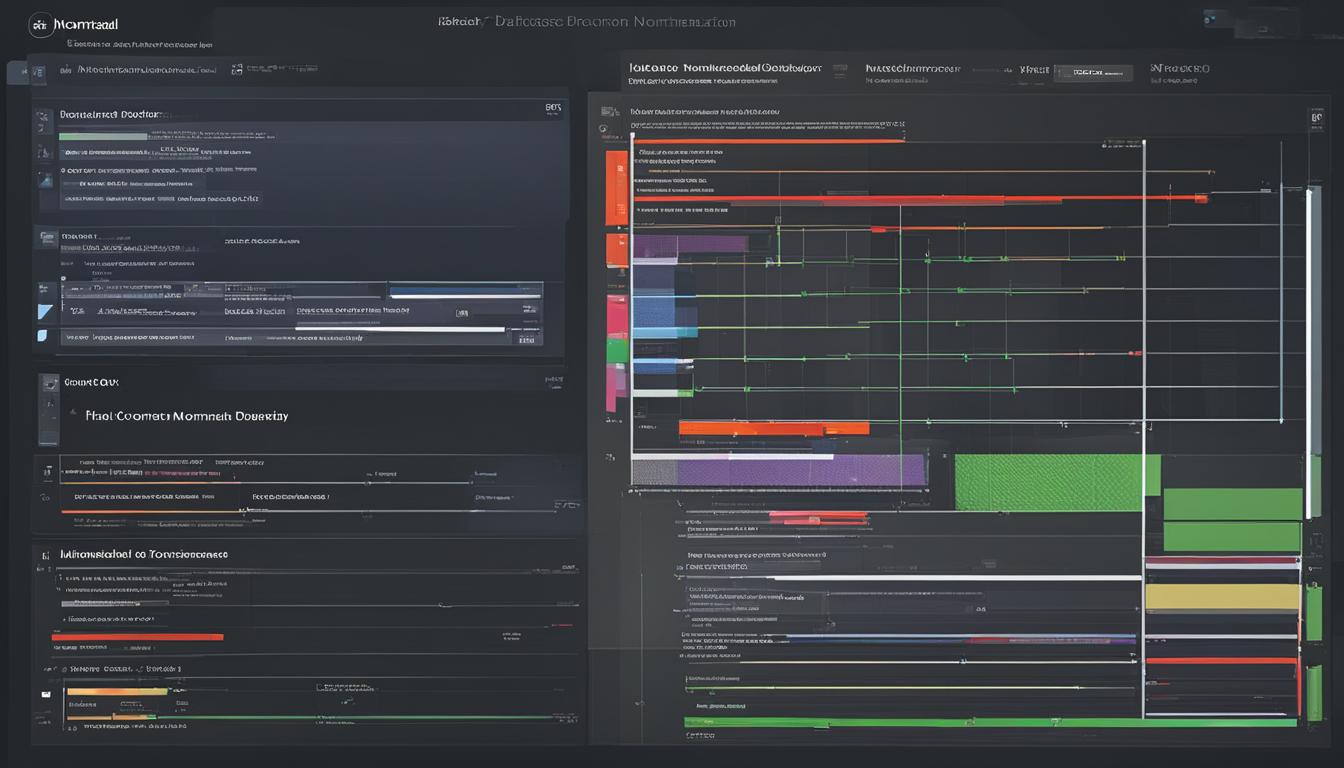The height and width of the screenshot is (768, 1344).
Task: Select the yellow-orange gradient bar in the lower-left panel
Action: coord(116,691)
